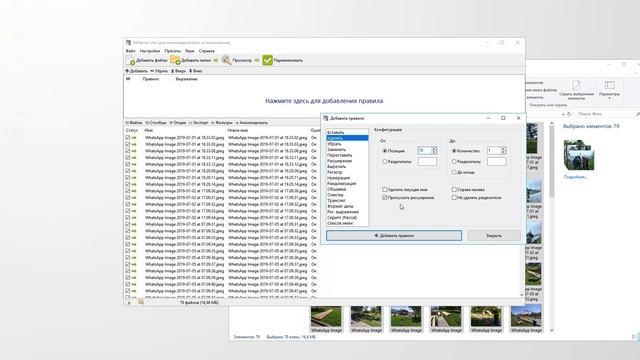The height and width of the screenshot is (360, 640).
Task: Select Убрать in the rule type list
Action: tap(347, 144)
